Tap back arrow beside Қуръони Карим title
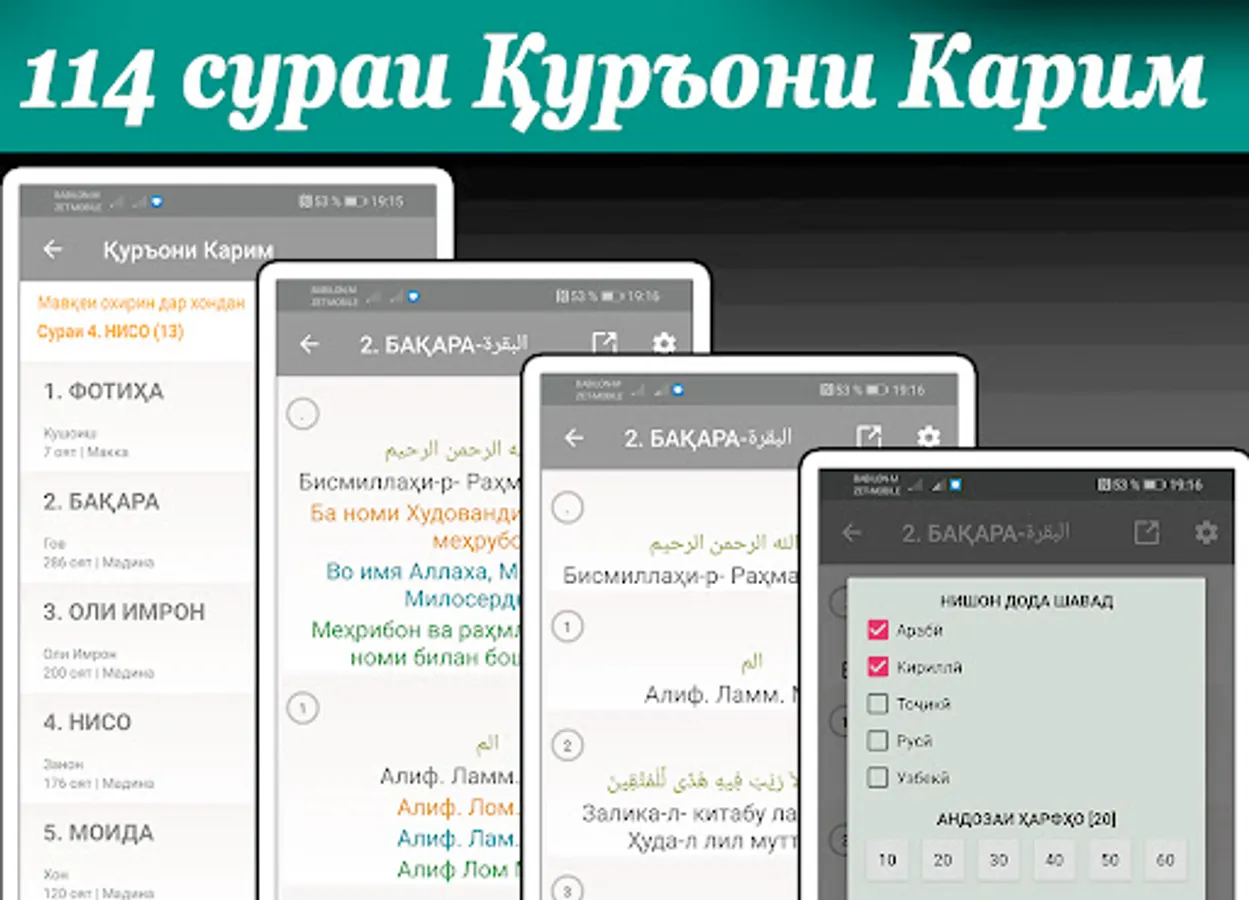The width and height of the screenshot is (1249, 900). [53, 249]
